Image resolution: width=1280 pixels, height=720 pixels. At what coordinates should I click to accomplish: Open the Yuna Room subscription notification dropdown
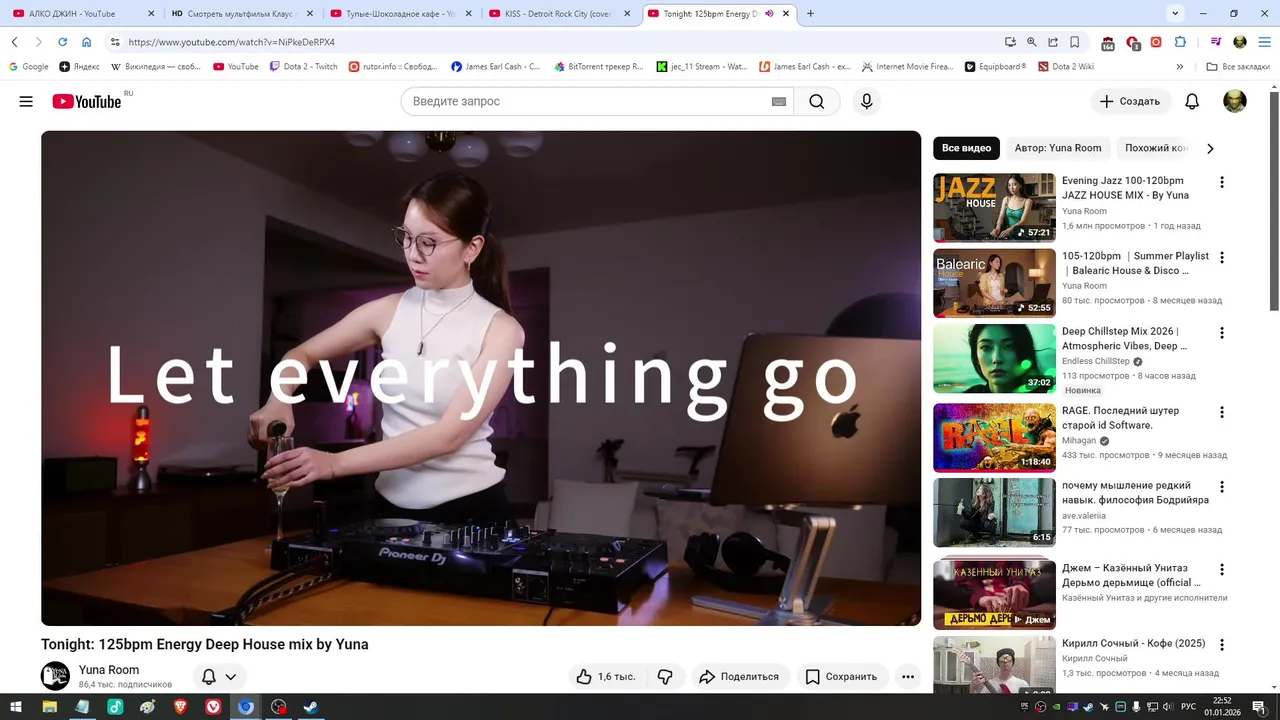click(x=219, y=677)
